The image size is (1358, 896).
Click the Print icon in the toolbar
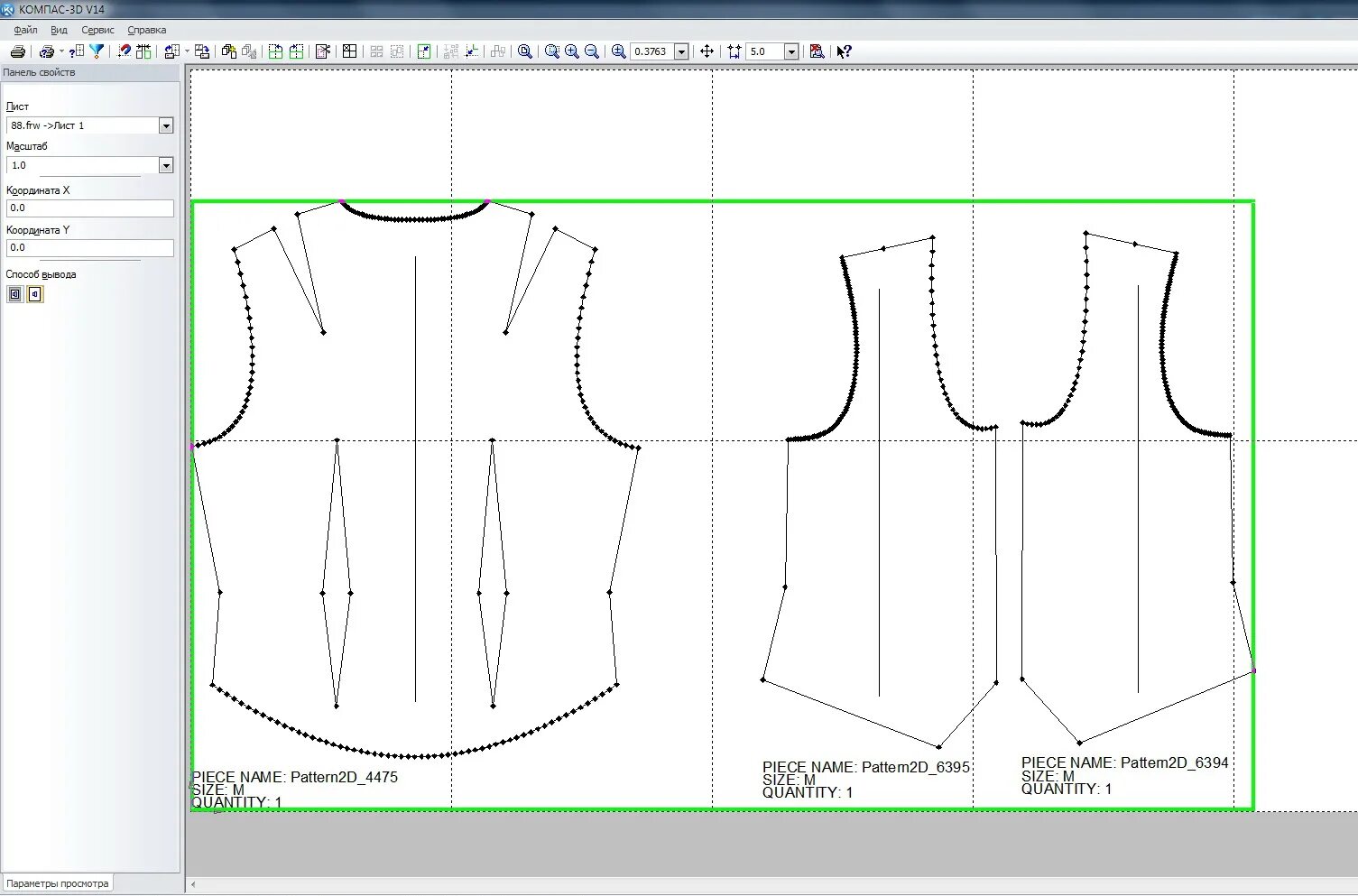(x=17, y=51)
